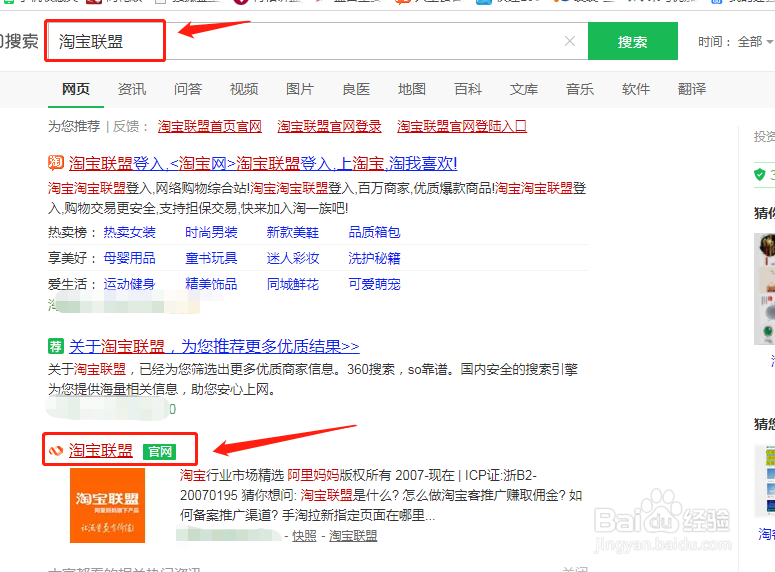Click the orange 淘 icon beside first result
This screenshot has height=572, width=775.
point(56,163)
